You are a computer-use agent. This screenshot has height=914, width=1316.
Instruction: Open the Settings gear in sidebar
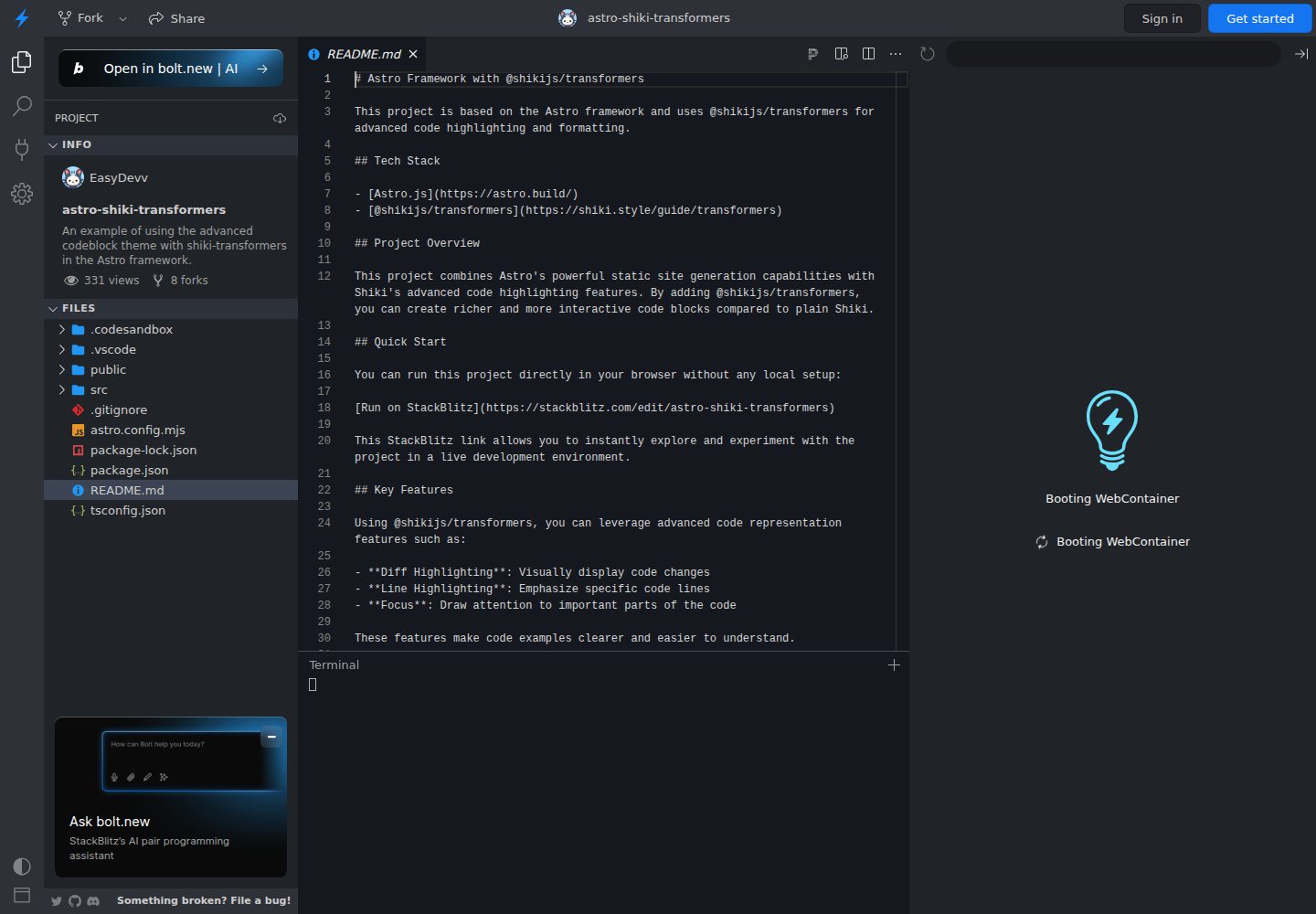(22, 194)
